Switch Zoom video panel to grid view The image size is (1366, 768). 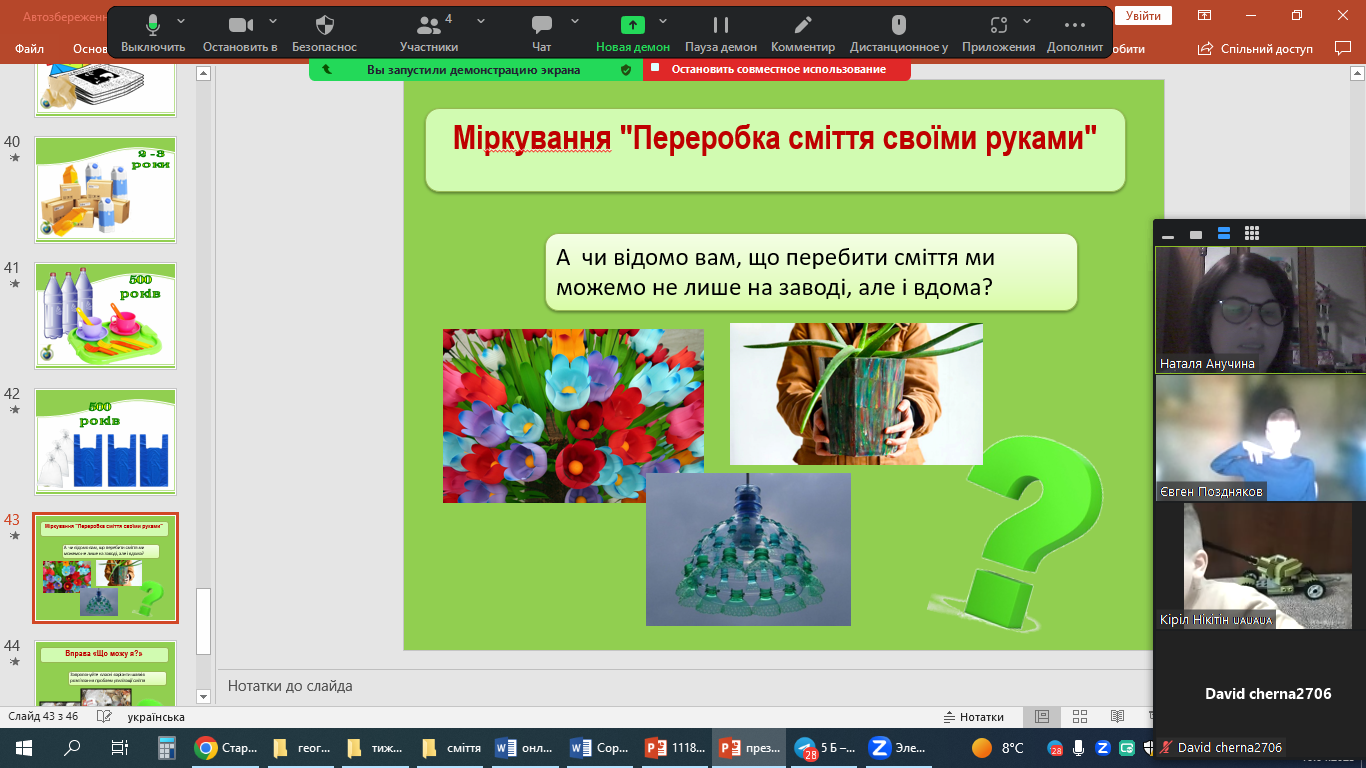[x=1251, y=234]
